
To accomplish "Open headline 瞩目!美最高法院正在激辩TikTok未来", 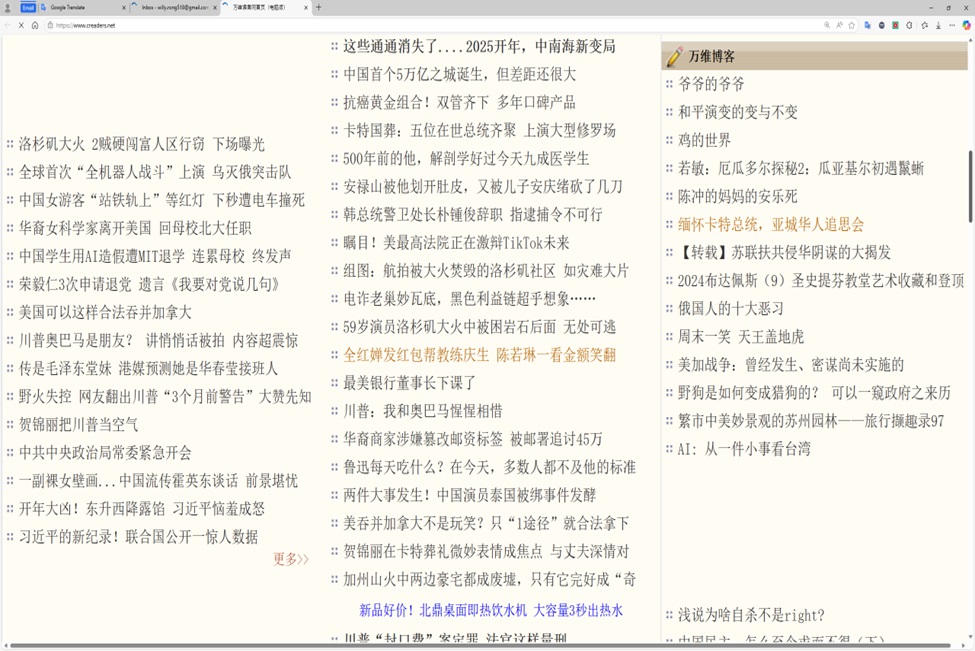I will click(456, 243).
